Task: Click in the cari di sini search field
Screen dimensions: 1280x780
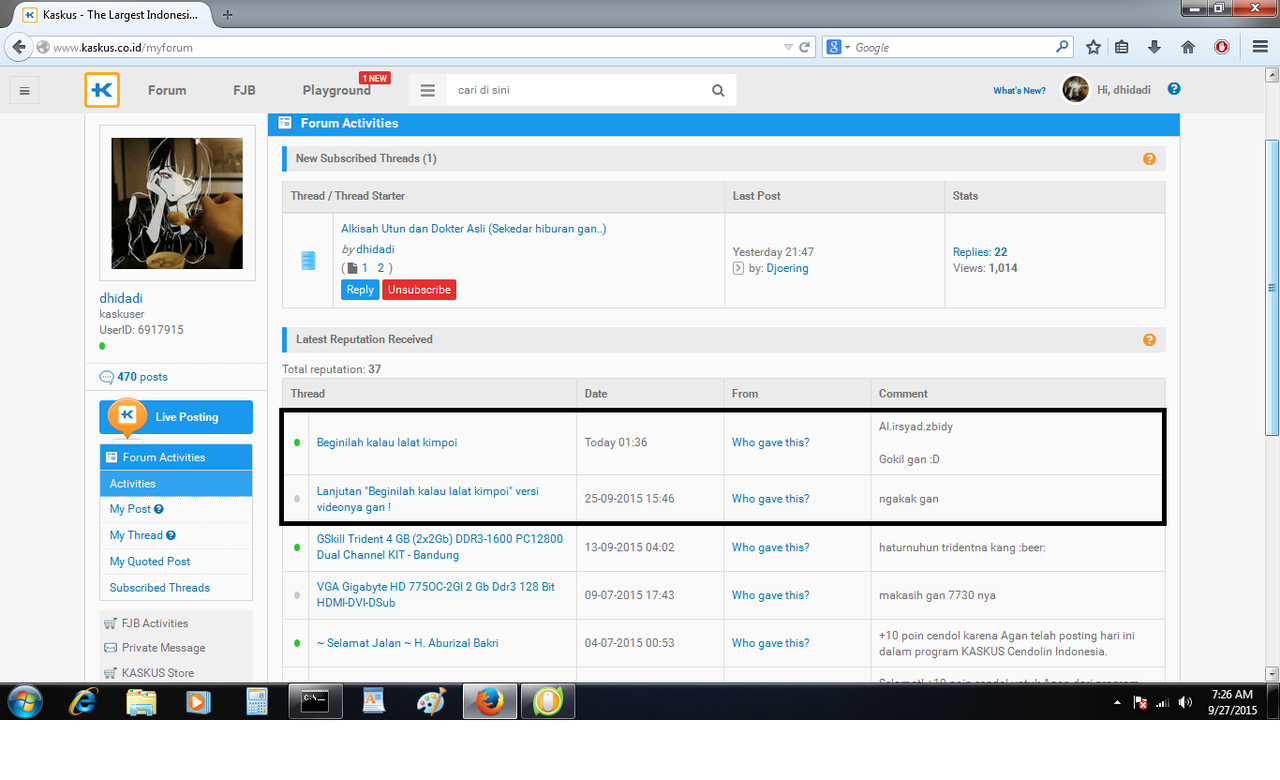Action: click(x=580, y=90)
